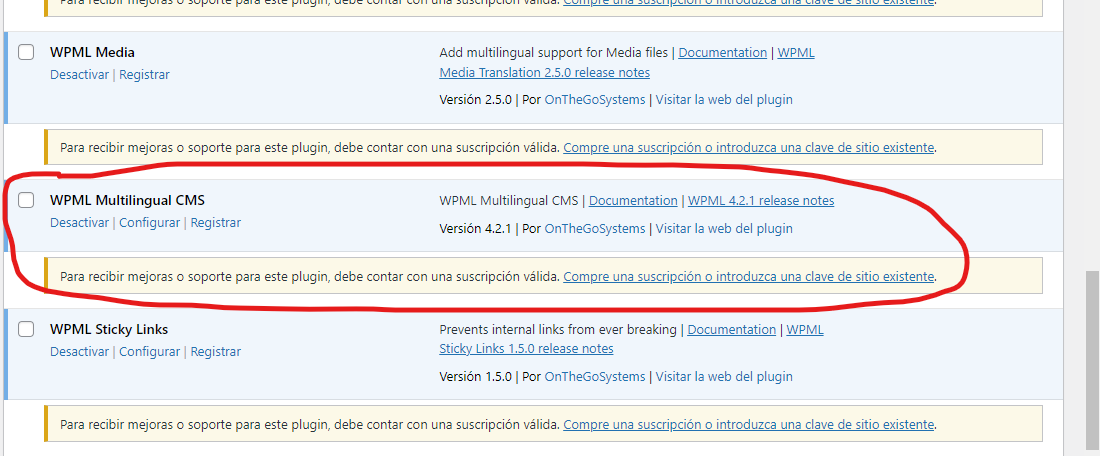Visit plugin website for WPML Media
Screen dimensions: 1100x456
(x=724, y=100)
